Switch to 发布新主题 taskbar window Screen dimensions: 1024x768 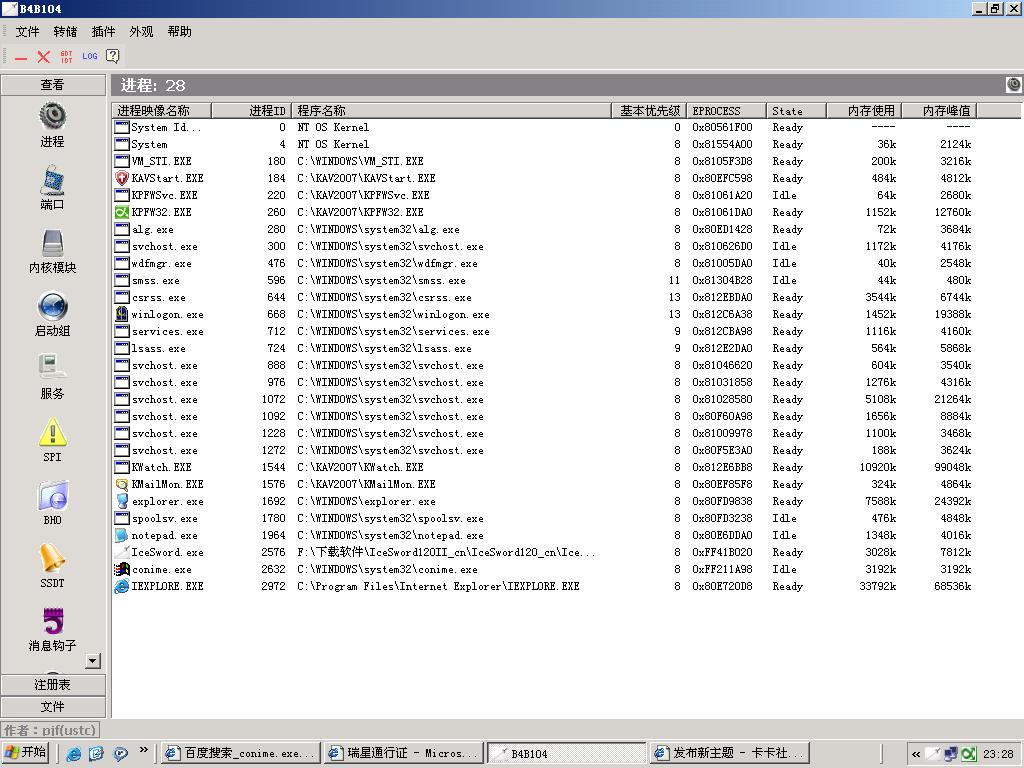click(x=729, y=753)
